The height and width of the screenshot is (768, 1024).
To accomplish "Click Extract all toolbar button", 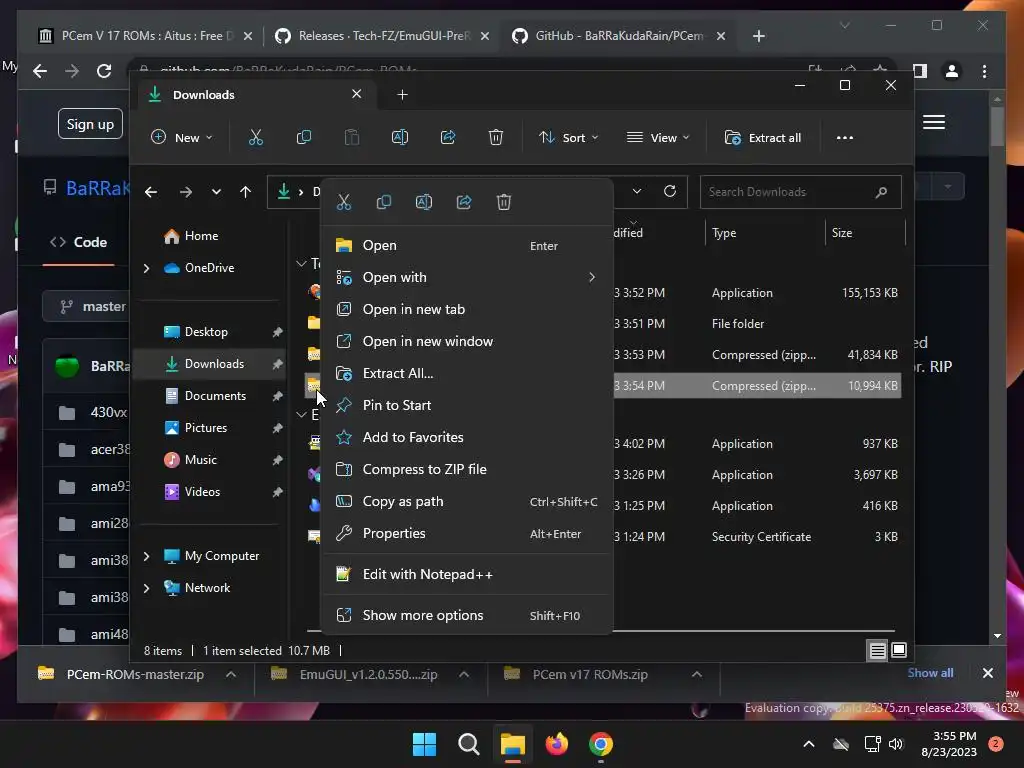I will (763, 138).
